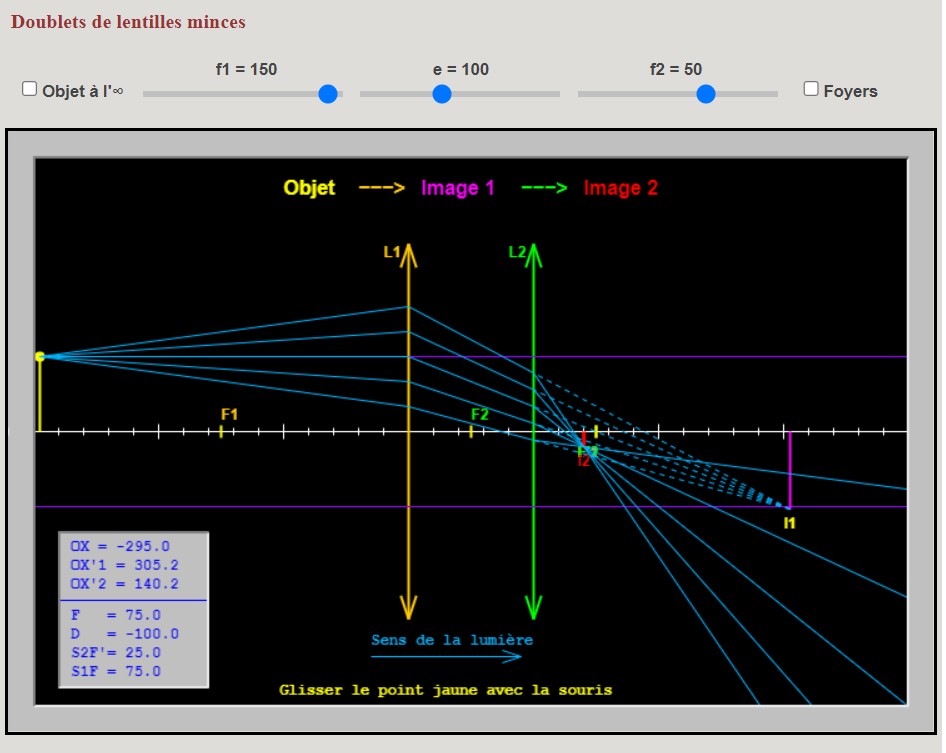Click the F2 focal marker on axis
The height and width of the screenshot is (753, 946).
(x=471, y=431)
